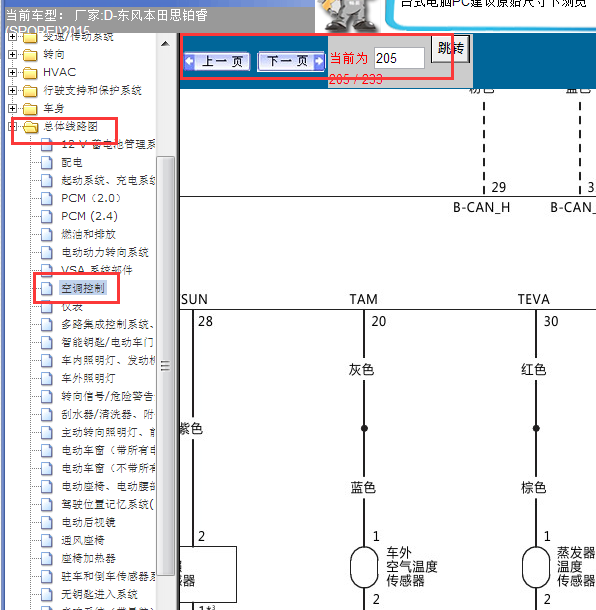
Task: Click the 蒸发器温度传感器 label
Action: click(x=576, y=566)
